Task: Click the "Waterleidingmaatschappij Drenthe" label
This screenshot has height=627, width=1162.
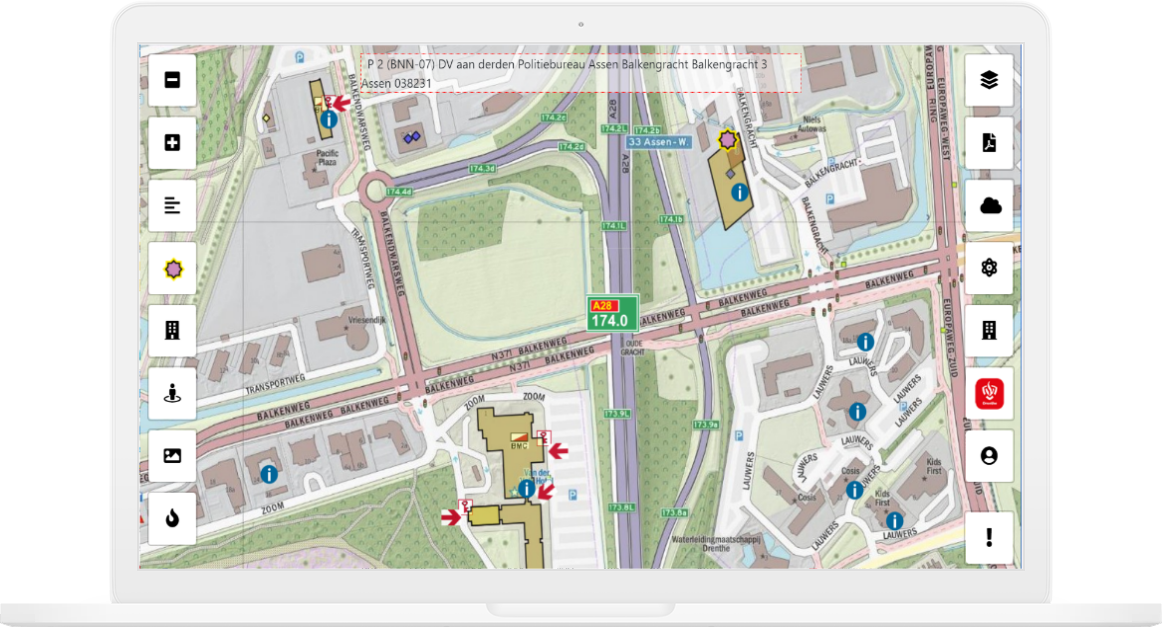Action: click(x=715, y=544)
